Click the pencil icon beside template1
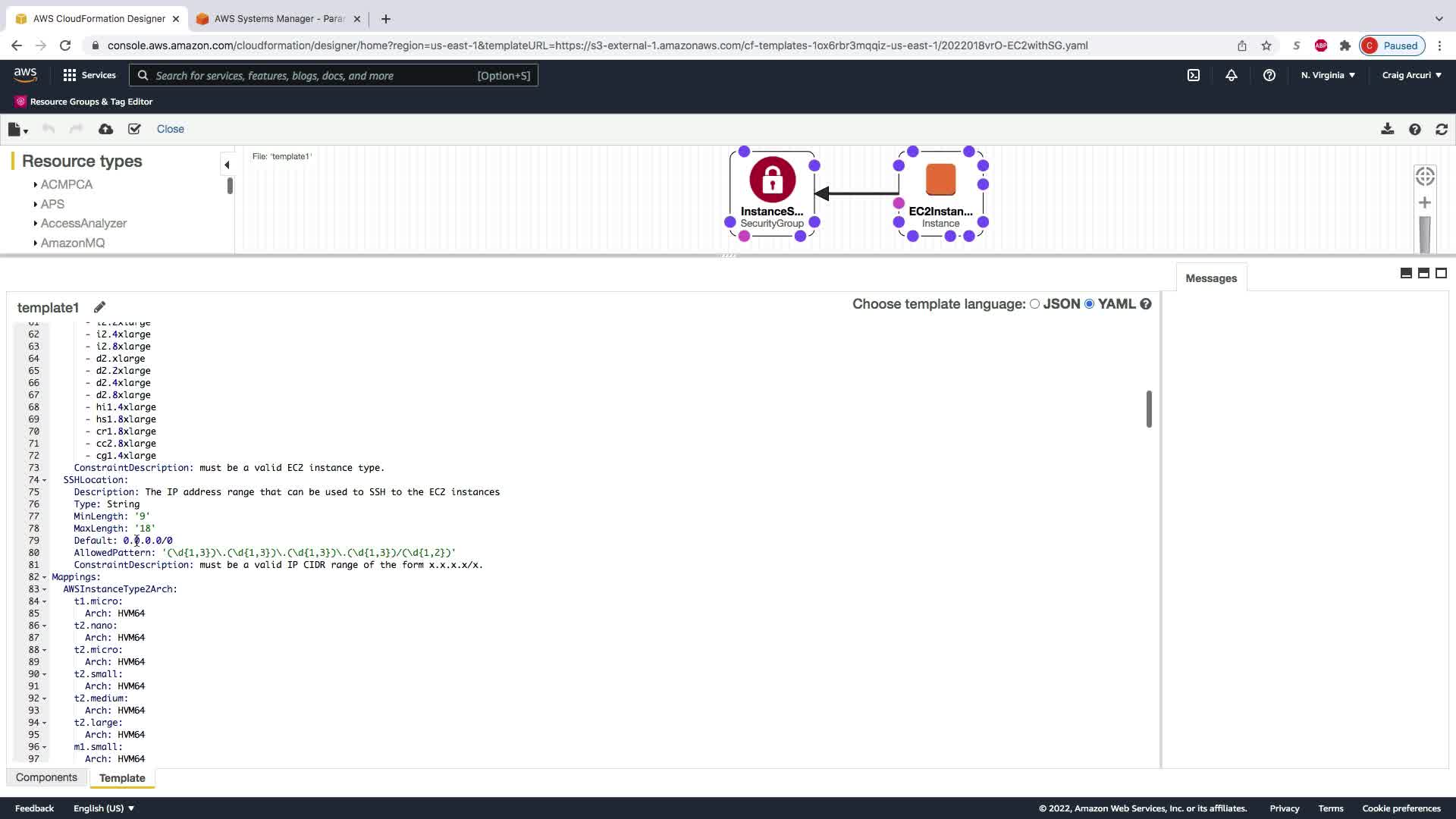 point(99,307)
